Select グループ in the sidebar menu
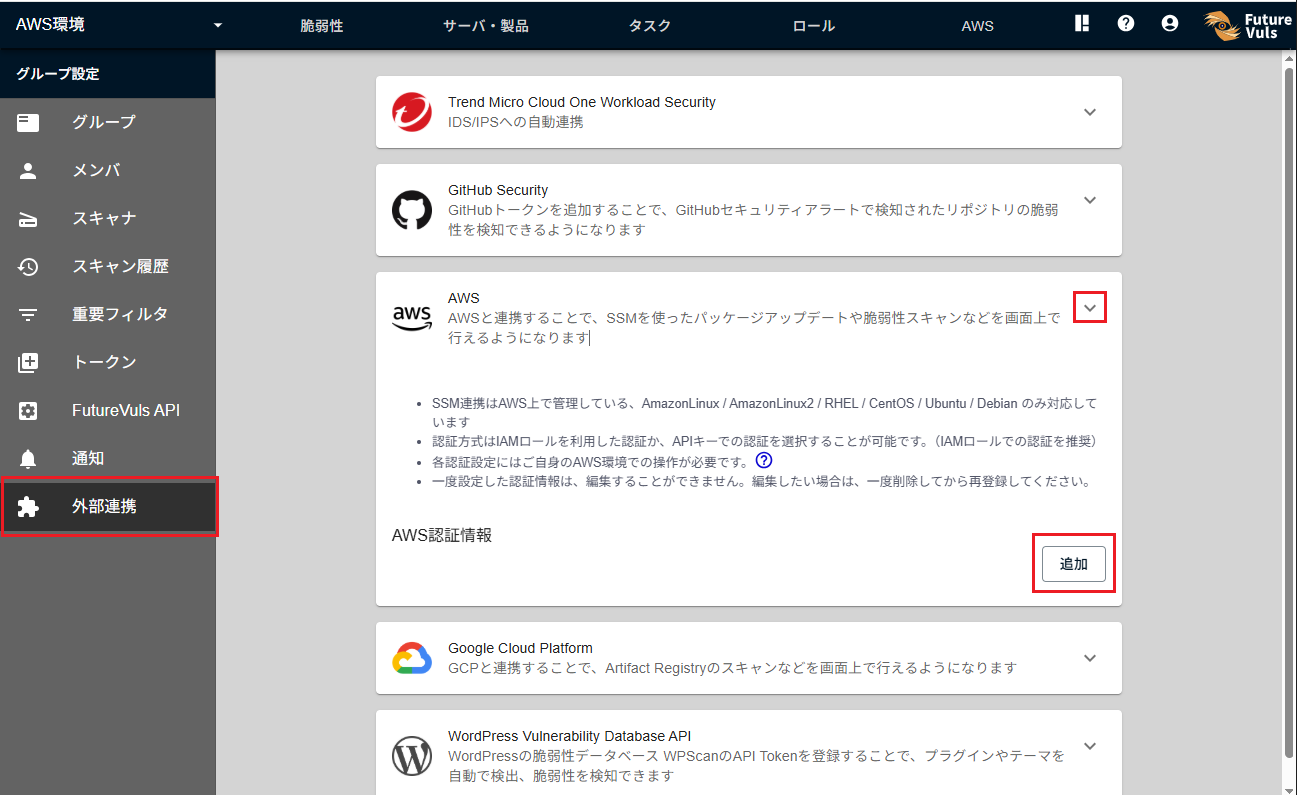Viewport: 1297px width, 795px height. click(x=108, y=122)
